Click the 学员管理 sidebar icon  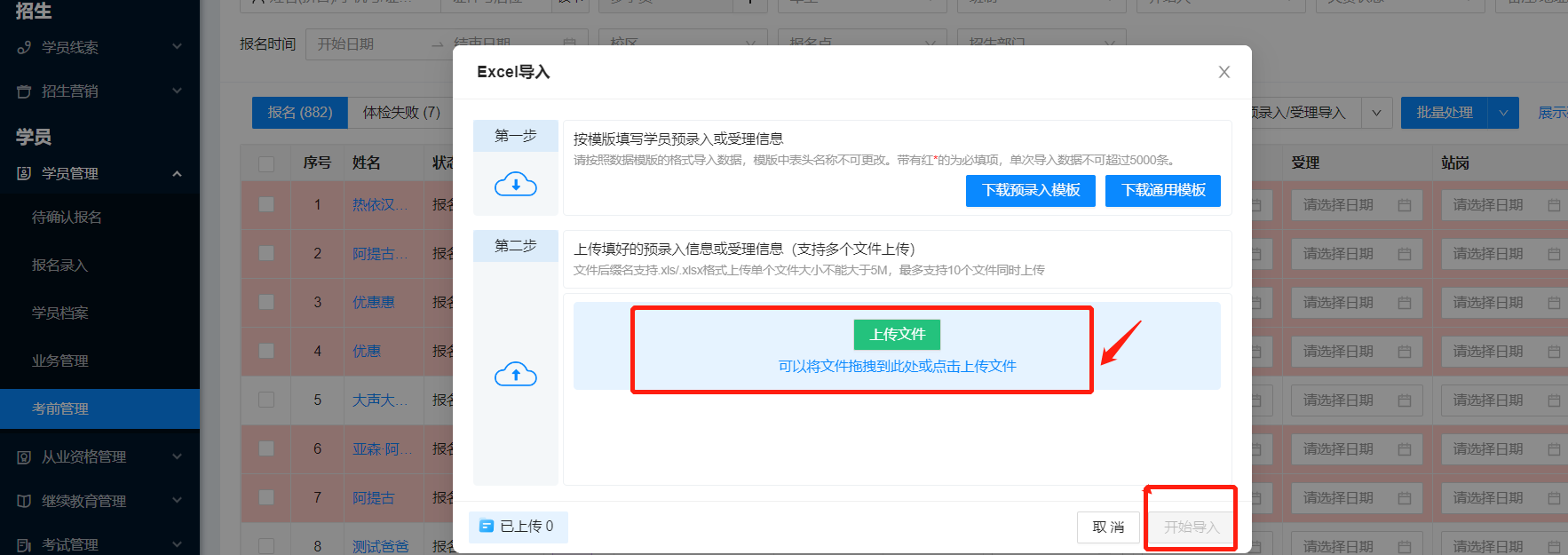24,173
